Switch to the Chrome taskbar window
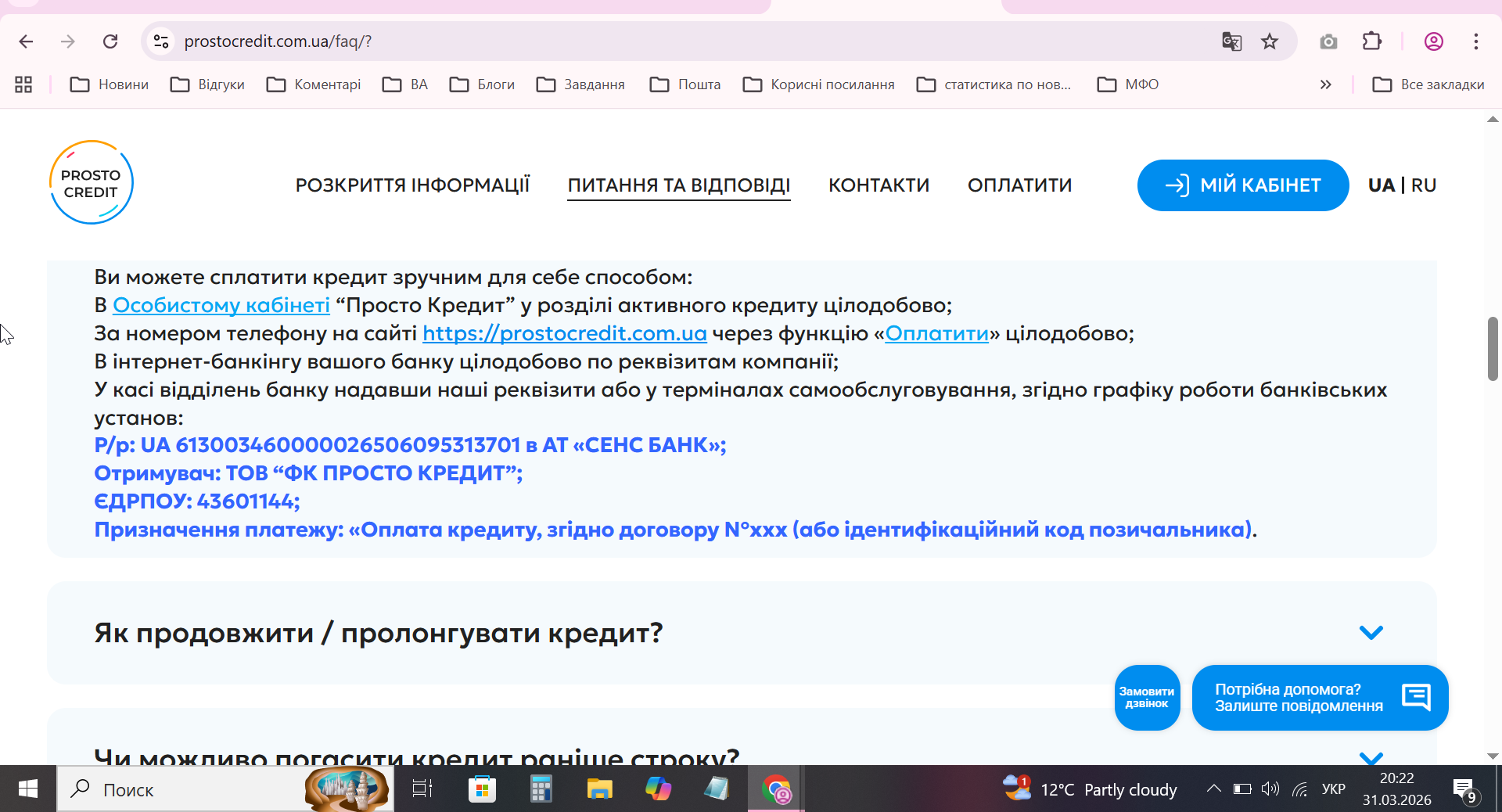This screenshot has width=1502, height=812. [776, 789]
